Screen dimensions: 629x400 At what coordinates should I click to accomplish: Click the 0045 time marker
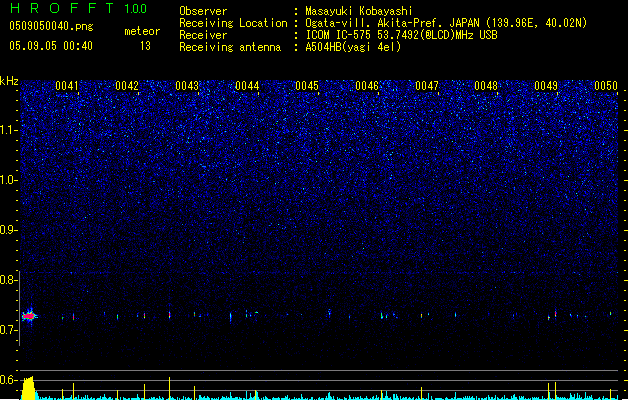307,86
